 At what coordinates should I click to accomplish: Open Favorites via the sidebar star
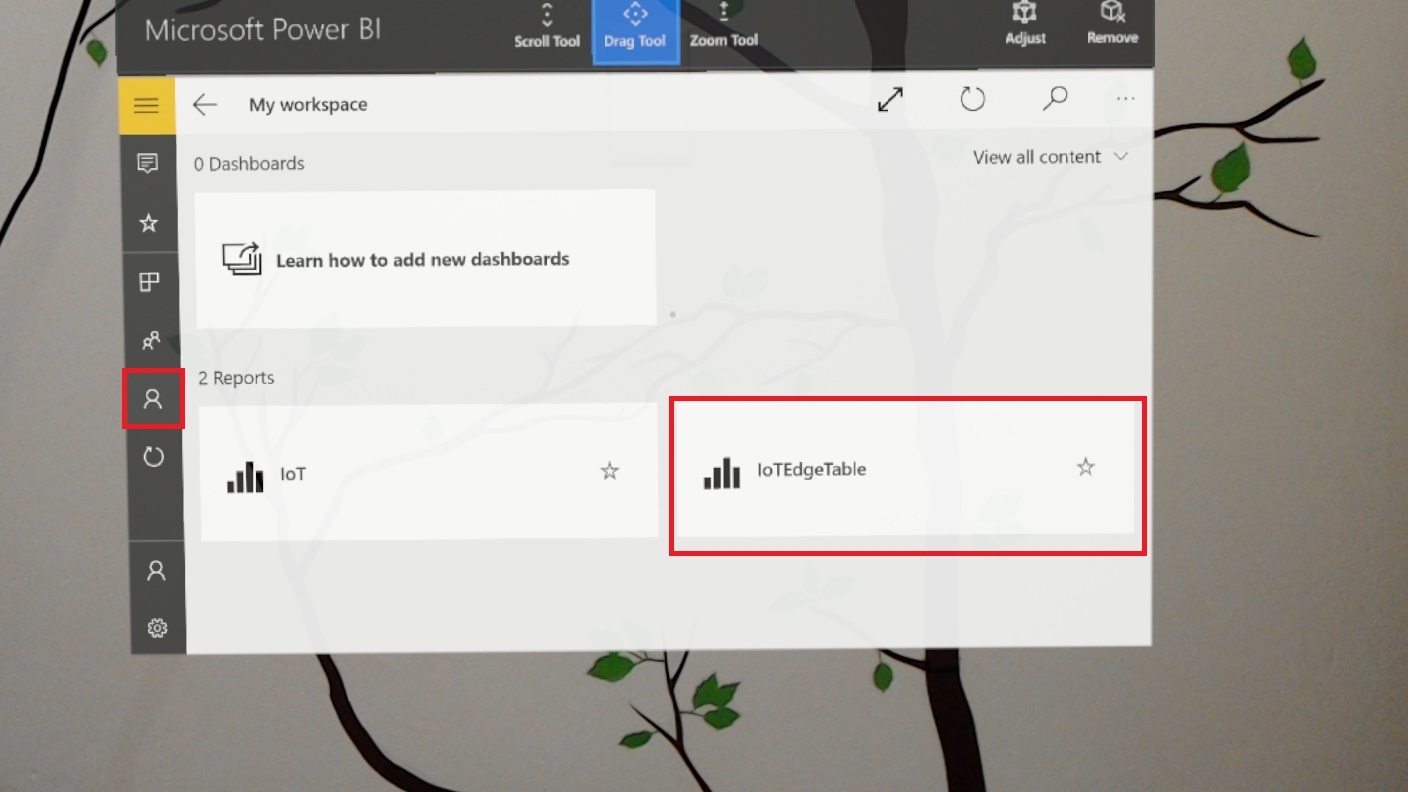(149, 223)
